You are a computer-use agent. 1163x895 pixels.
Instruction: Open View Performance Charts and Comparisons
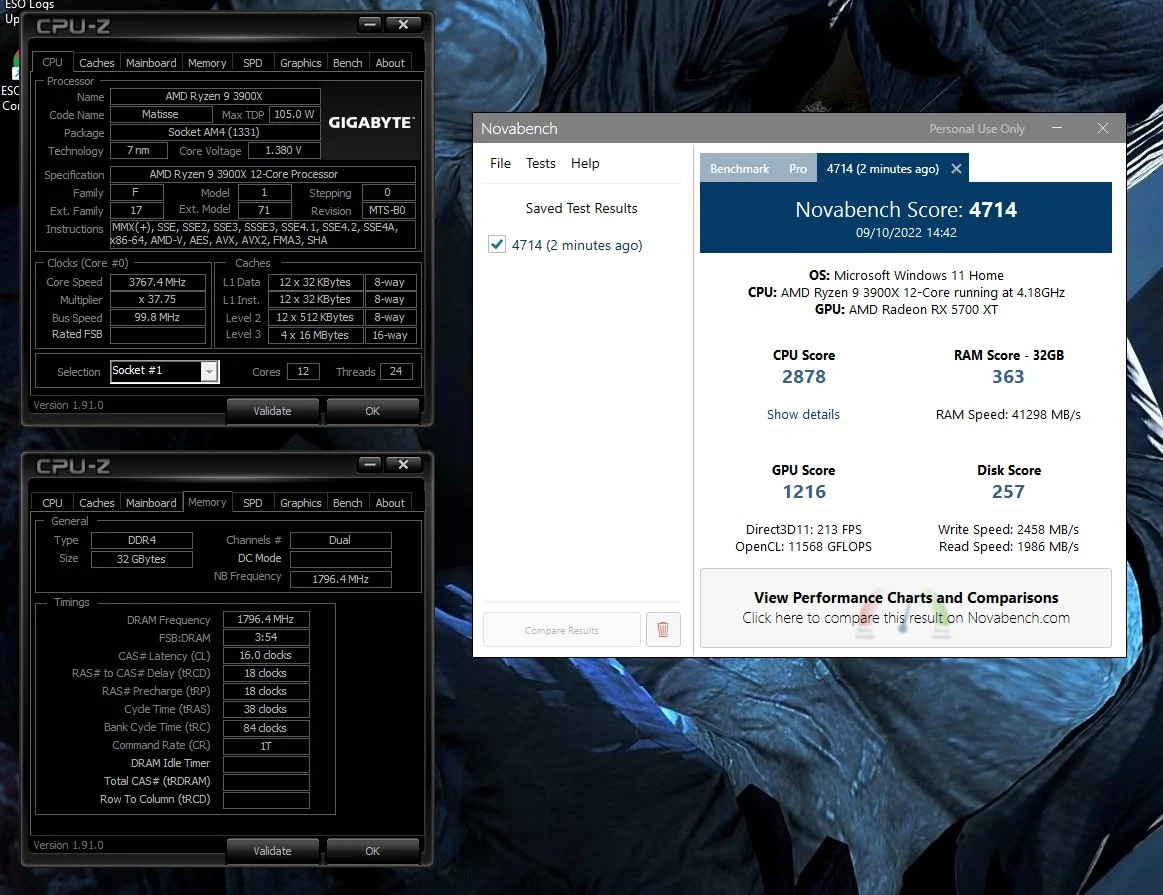click(x=906, y=607)
